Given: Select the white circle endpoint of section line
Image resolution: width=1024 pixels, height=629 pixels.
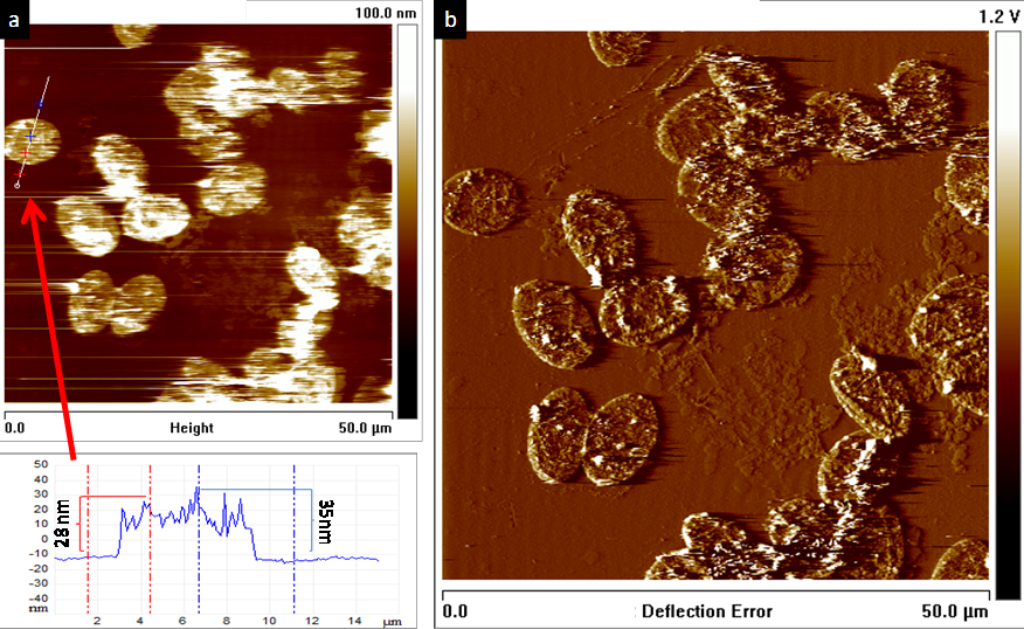Looking at the screenshot, I should coord(18,186).
